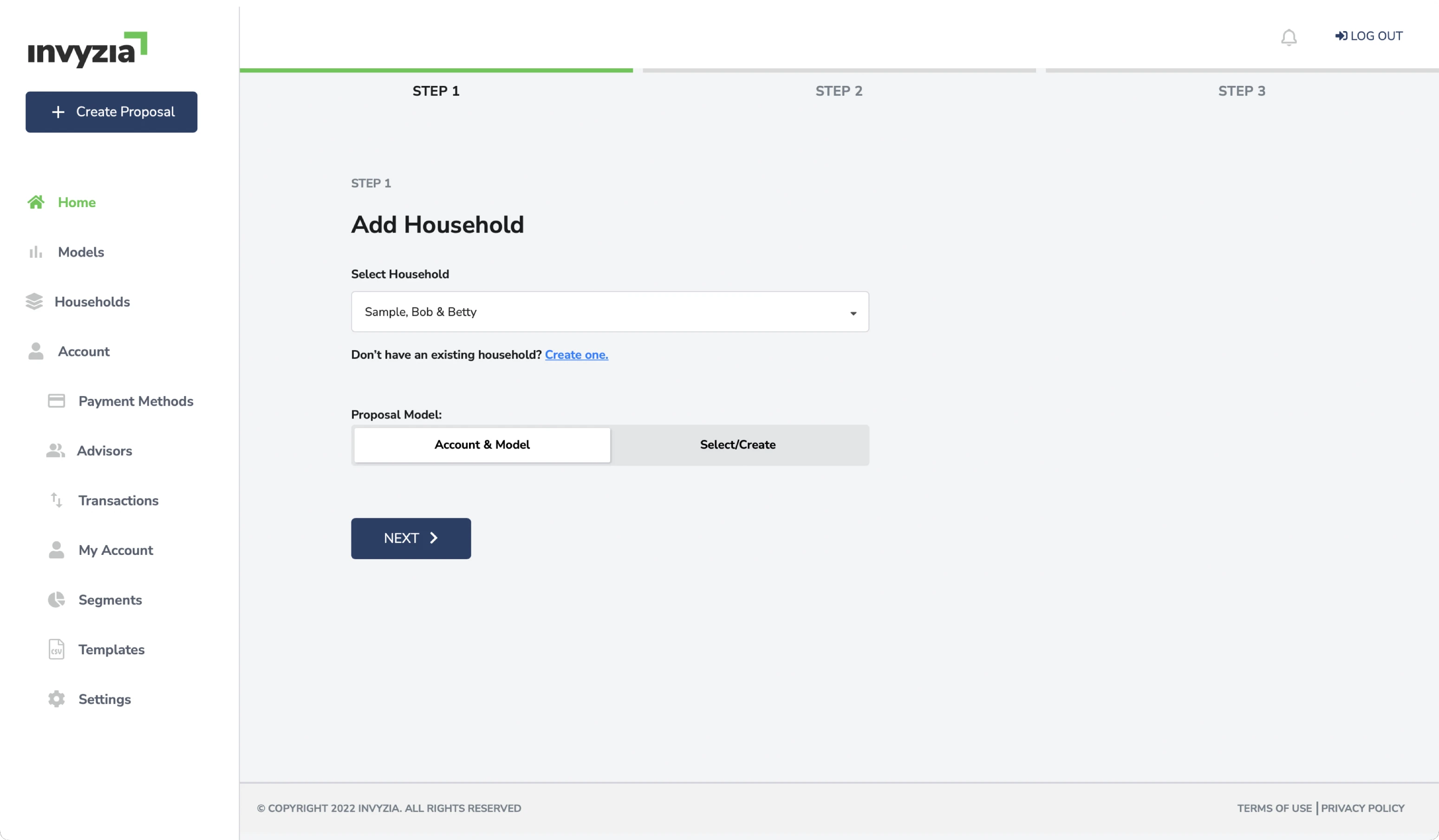The height and width of the screenshot is (840, 1439).
Task: Open the Terms of Use page
Action: click(x=1275, y=808)
